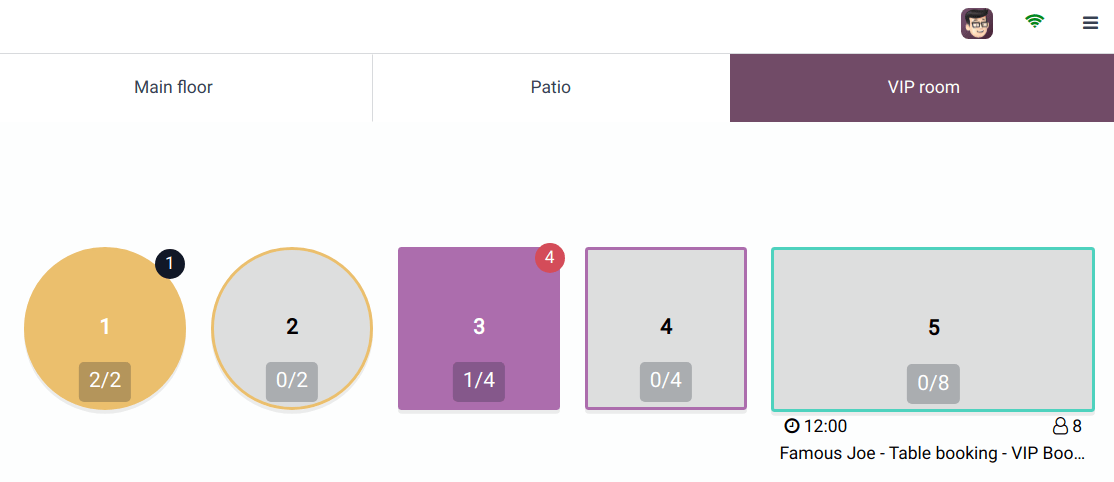
Task: Click the 0/2 seats indicator on table 2
Action: tap(291, 381)
